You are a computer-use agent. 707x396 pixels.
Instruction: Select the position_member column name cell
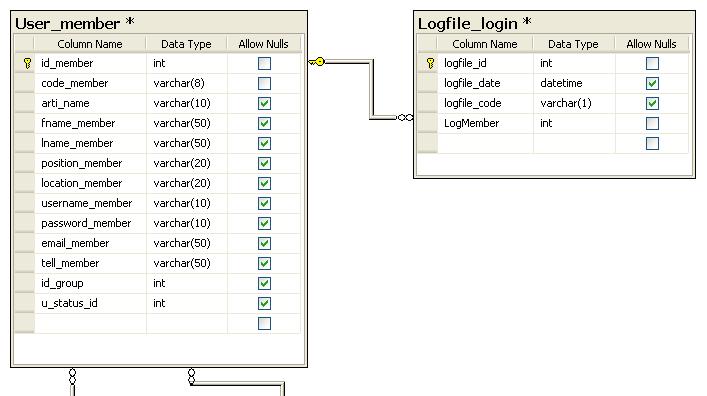pos(90,163)
